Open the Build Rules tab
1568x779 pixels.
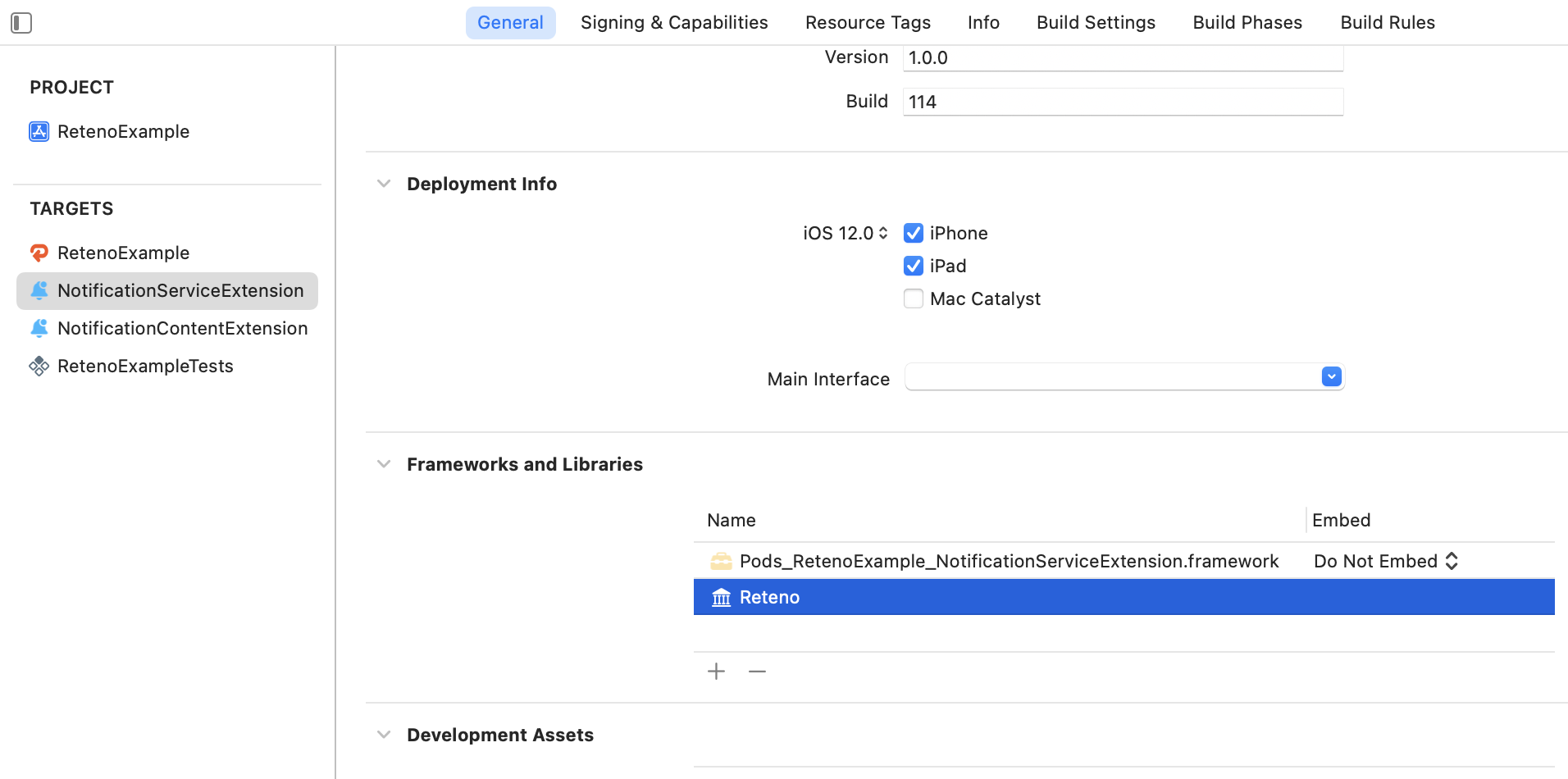point(1388,23)
